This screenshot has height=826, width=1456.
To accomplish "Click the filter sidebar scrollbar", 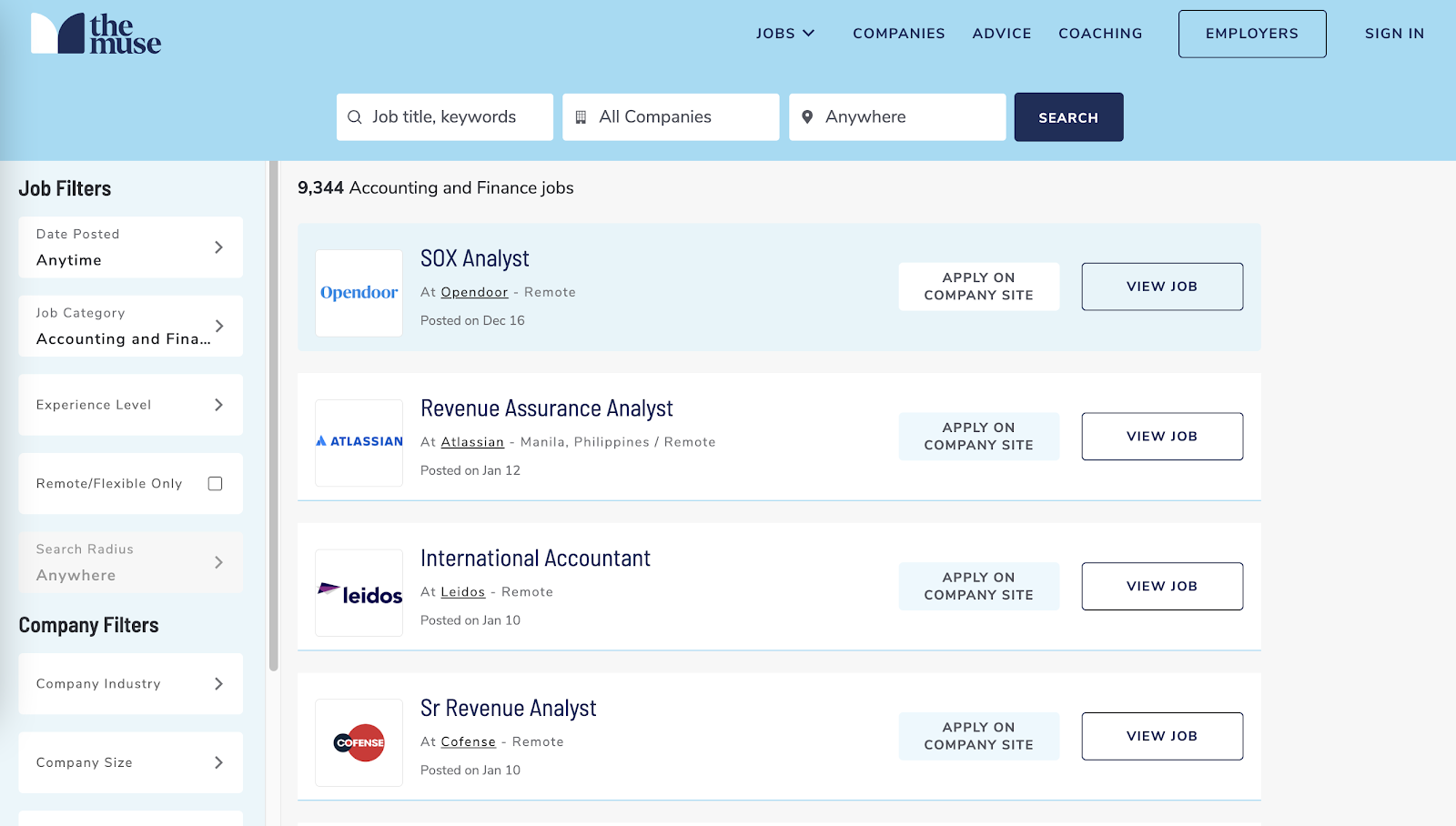I will pos(273,416).
